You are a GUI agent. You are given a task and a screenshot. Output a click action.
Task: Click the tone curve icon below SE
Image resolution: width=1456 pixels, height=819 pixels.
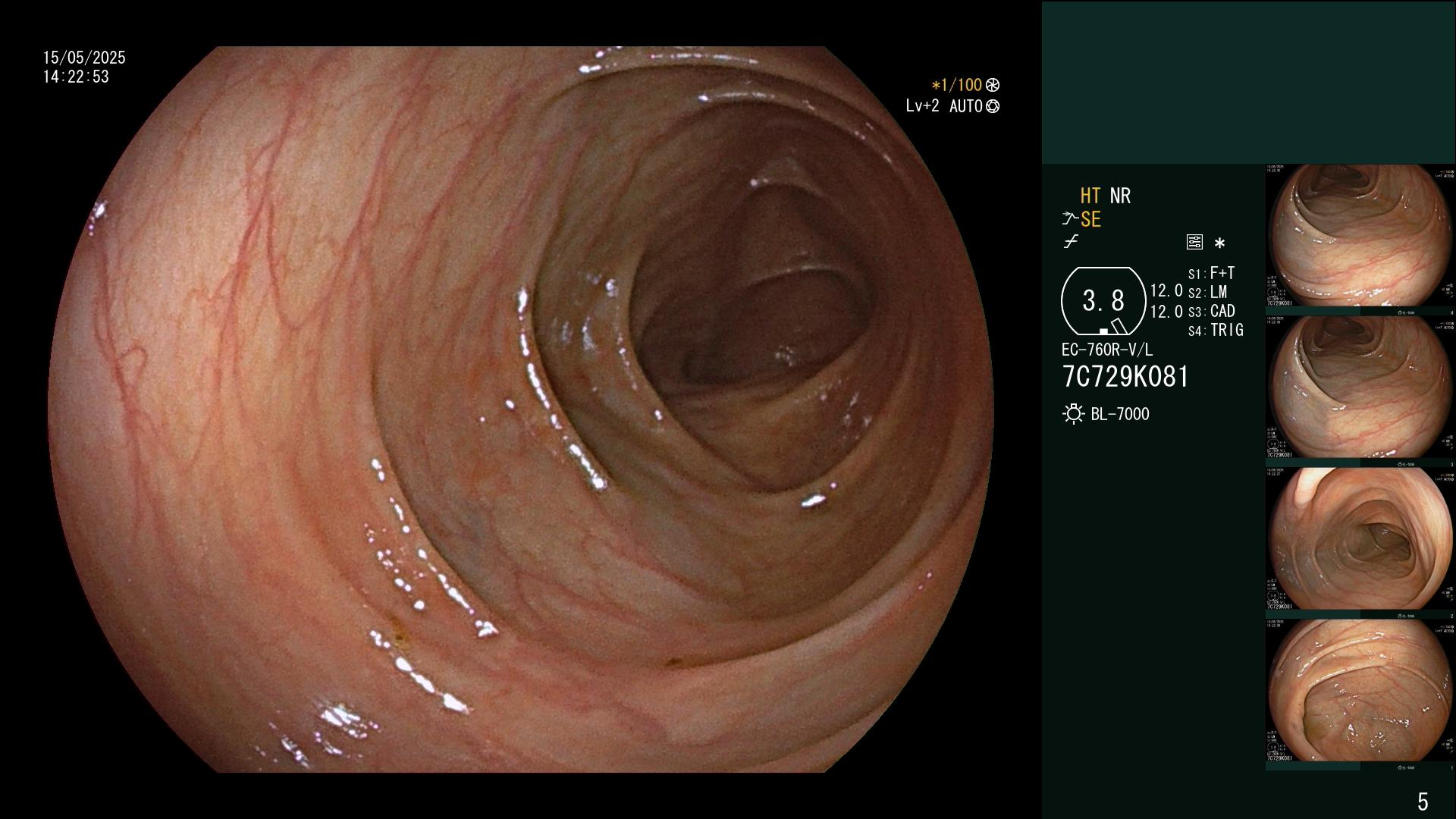pyautogui.click(x=1071, y=242)
